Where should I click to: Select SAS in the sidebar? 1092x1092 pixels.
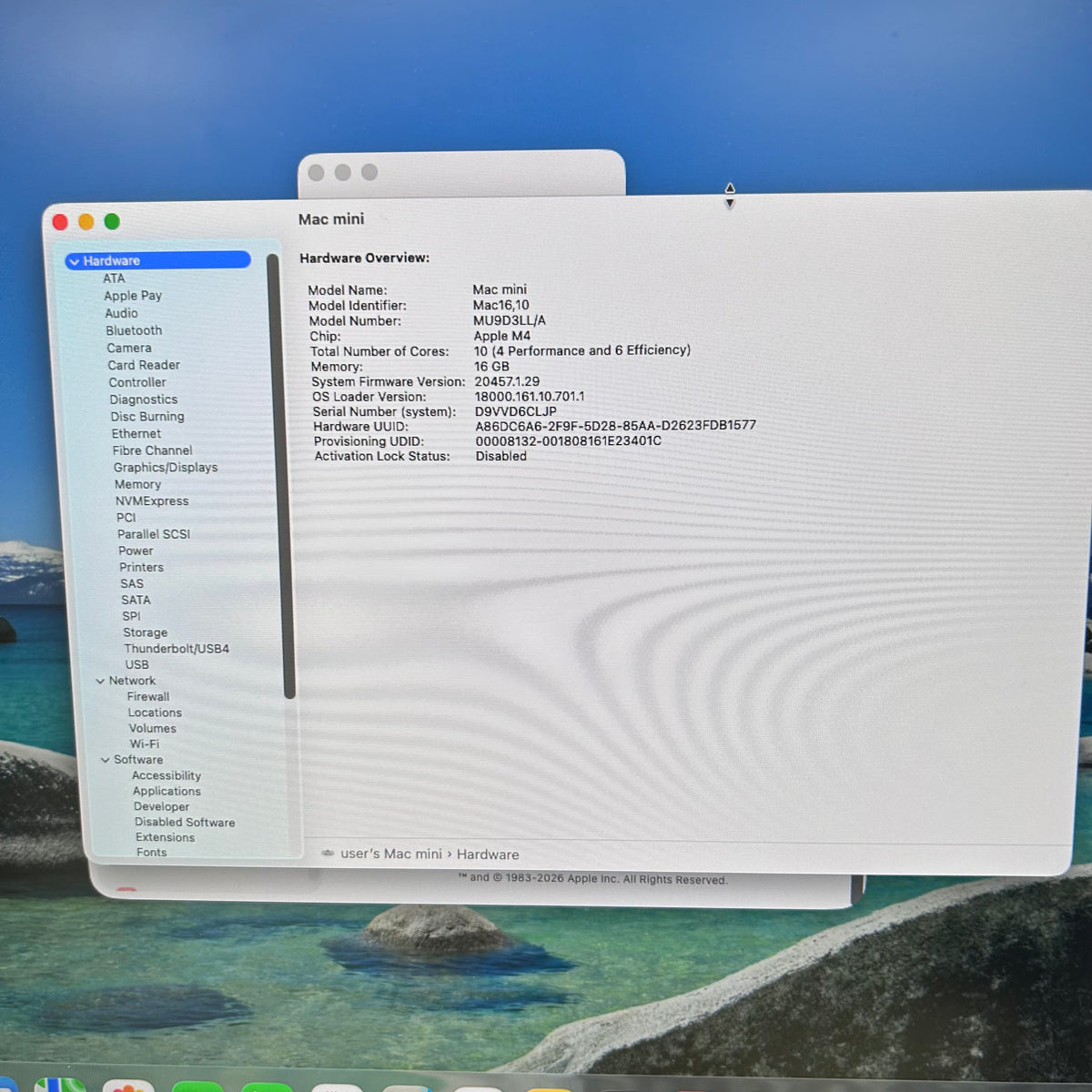coord(132,583)
